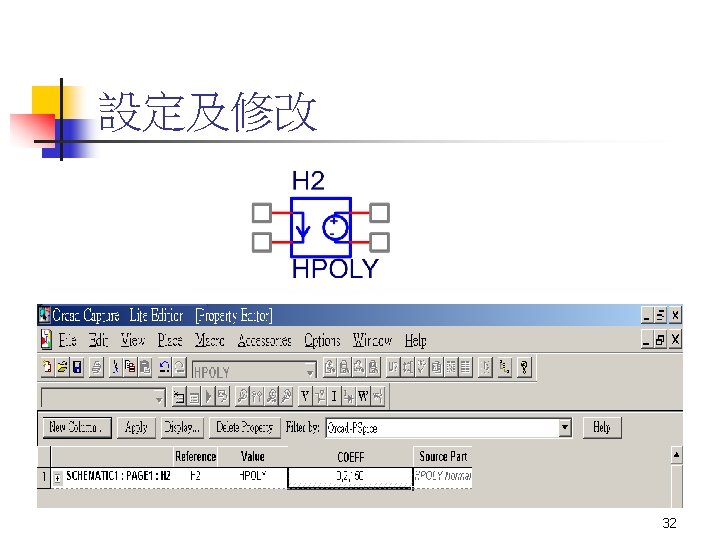This screenshot has width=720, height=540.
Task: Select the COEFF value cell
Action: tap(350, 477)
